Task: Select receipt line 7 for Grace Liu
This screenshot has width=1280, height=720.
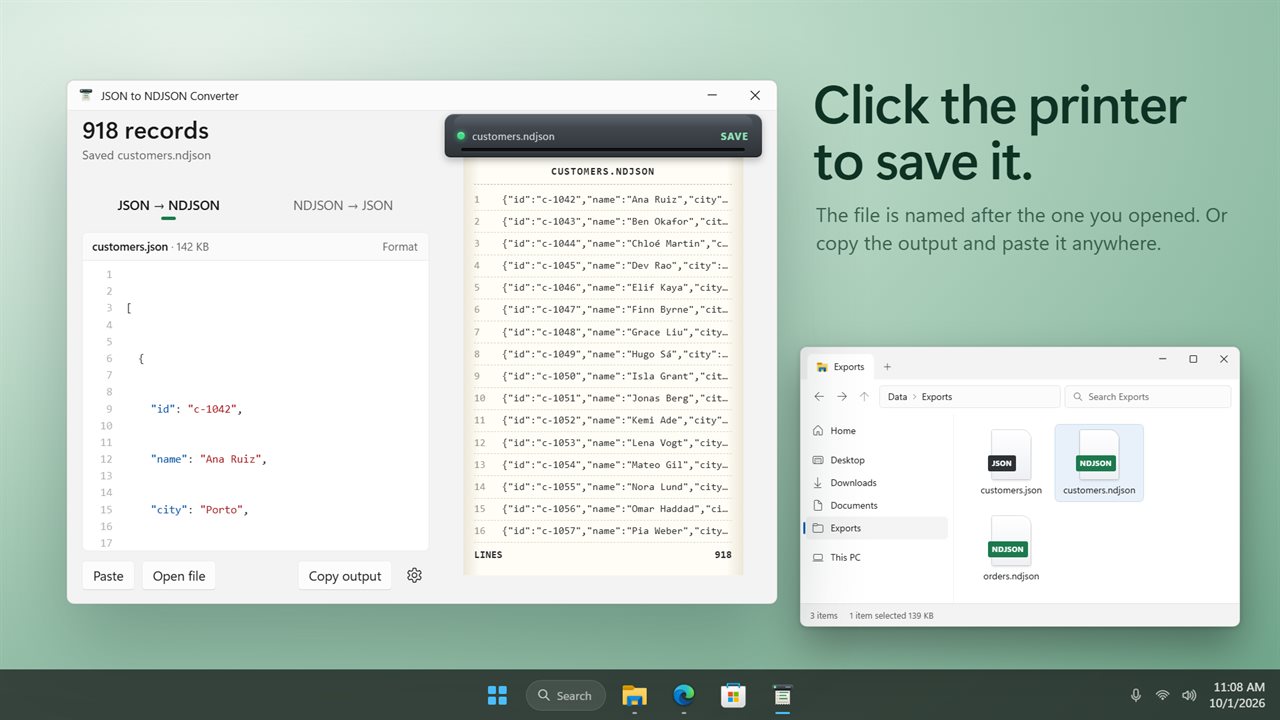Action: pos(603,332)
